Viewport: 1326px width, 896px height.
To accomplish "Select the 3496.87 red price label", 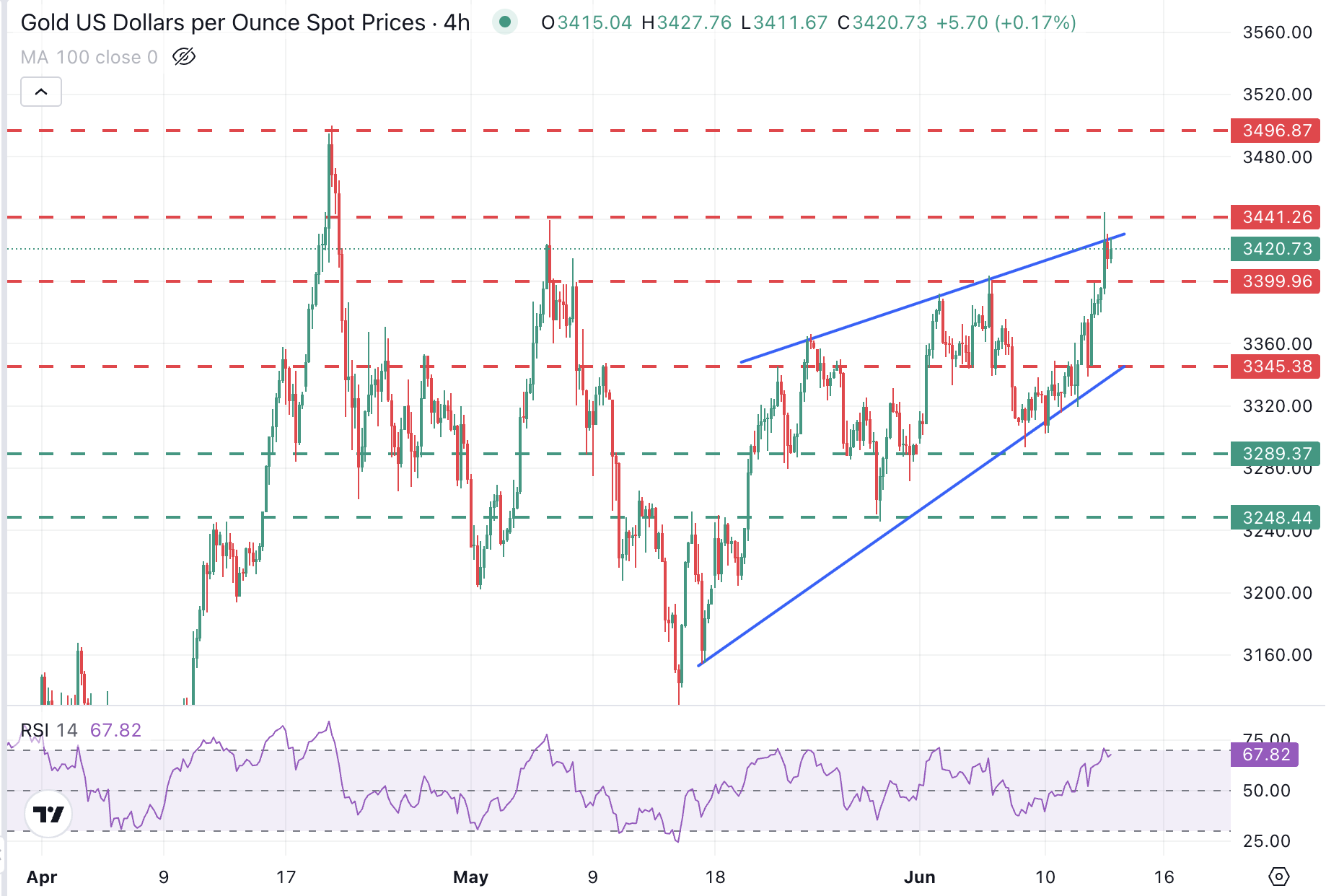I will [1275, 131].
